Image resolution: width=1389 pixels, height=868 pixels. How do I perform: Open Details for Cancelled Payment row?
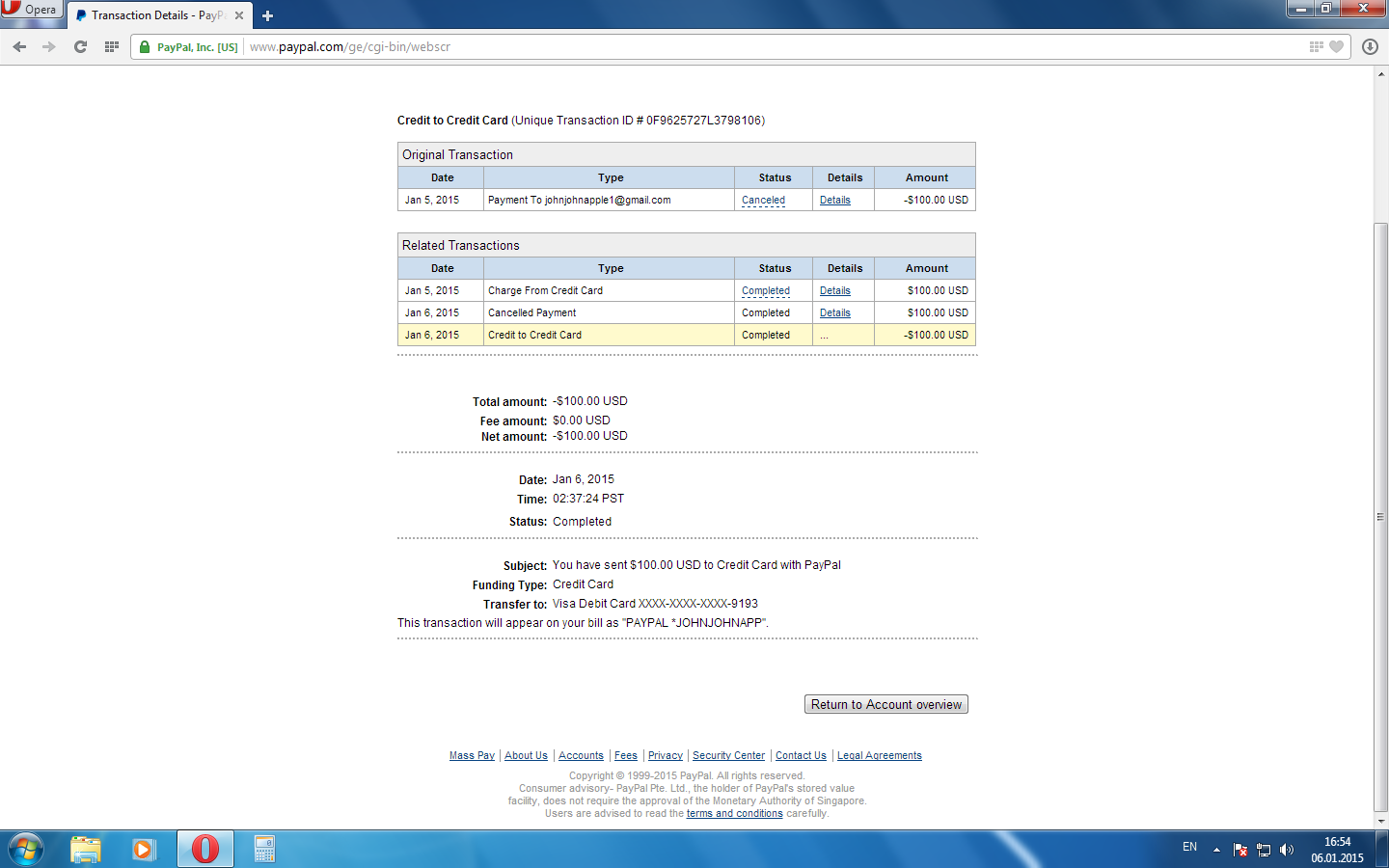click(x=835, y=313)
